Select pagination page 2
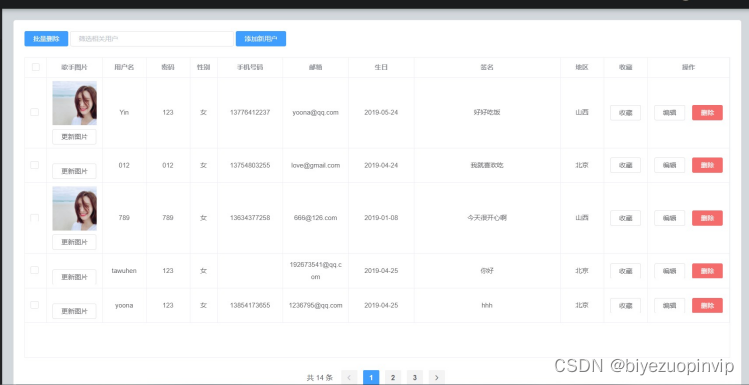Screen dimensions: 749x385 coord(393,377)
